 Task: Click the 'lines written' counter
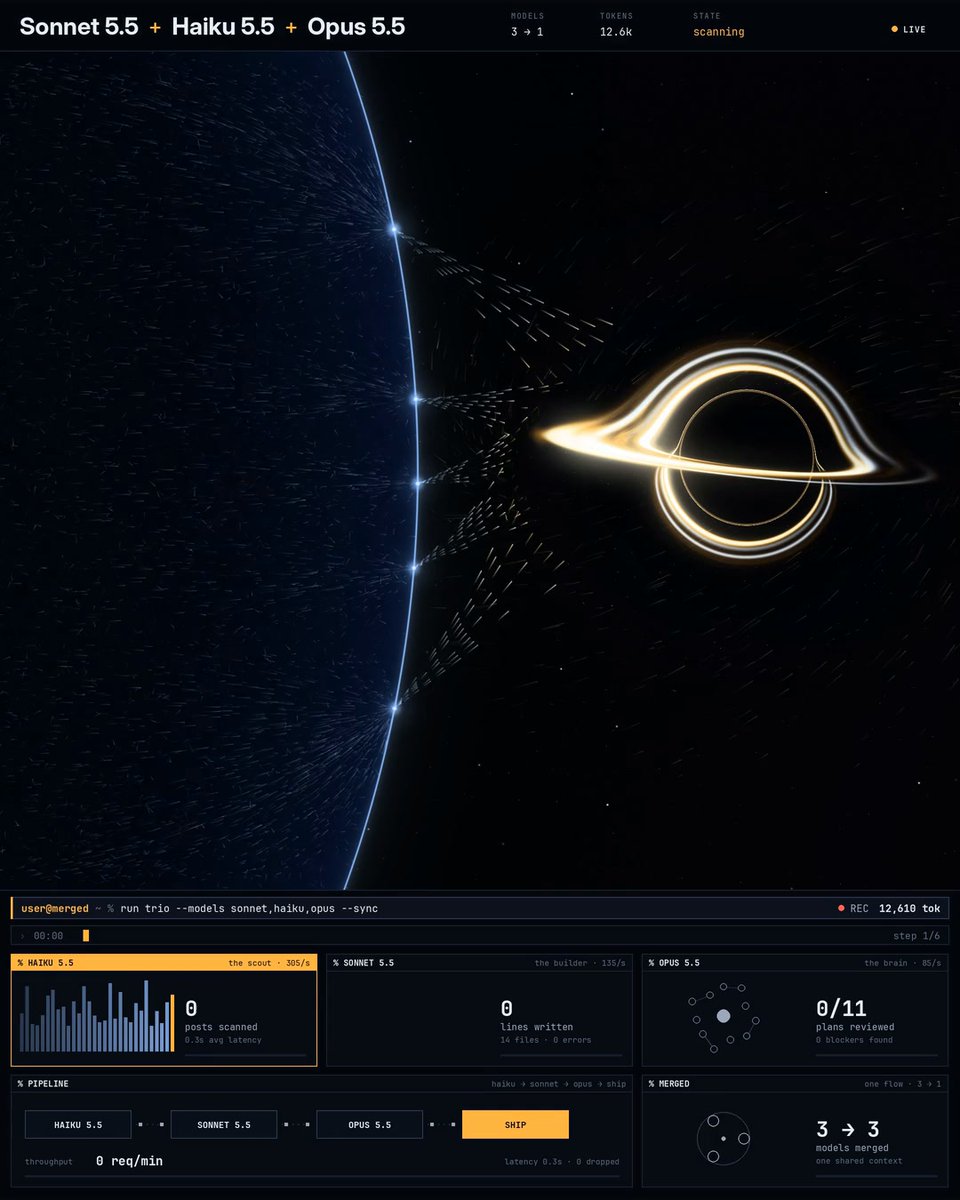coord(537,1027)
